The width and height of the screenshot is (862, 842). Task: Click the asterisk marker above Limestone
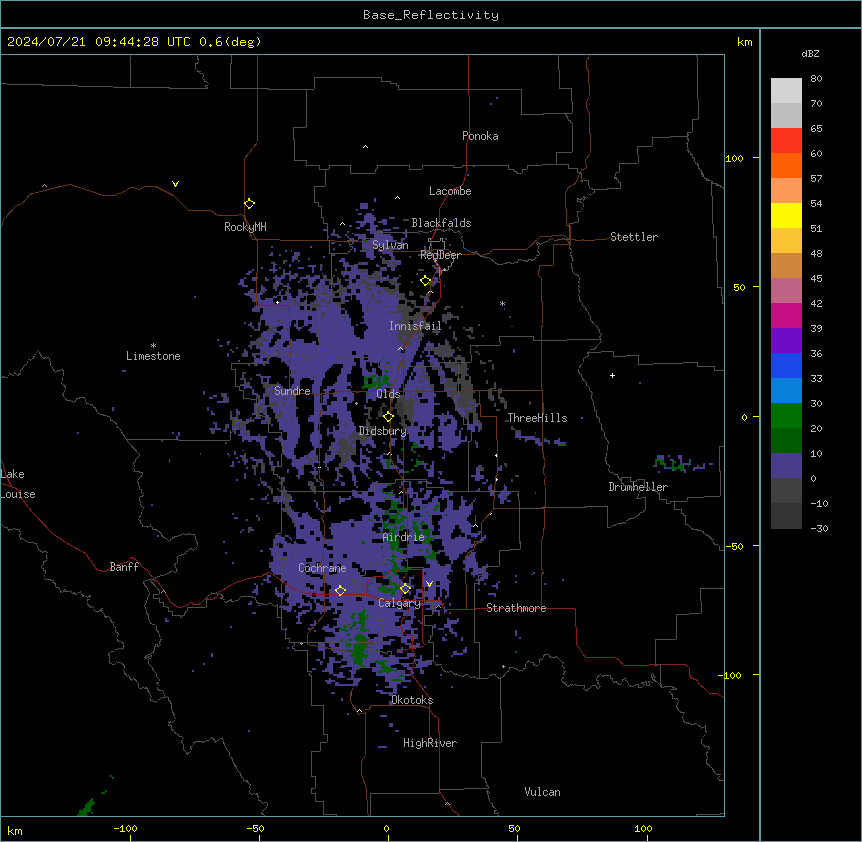pyautogui.click(x=153, y=346)
